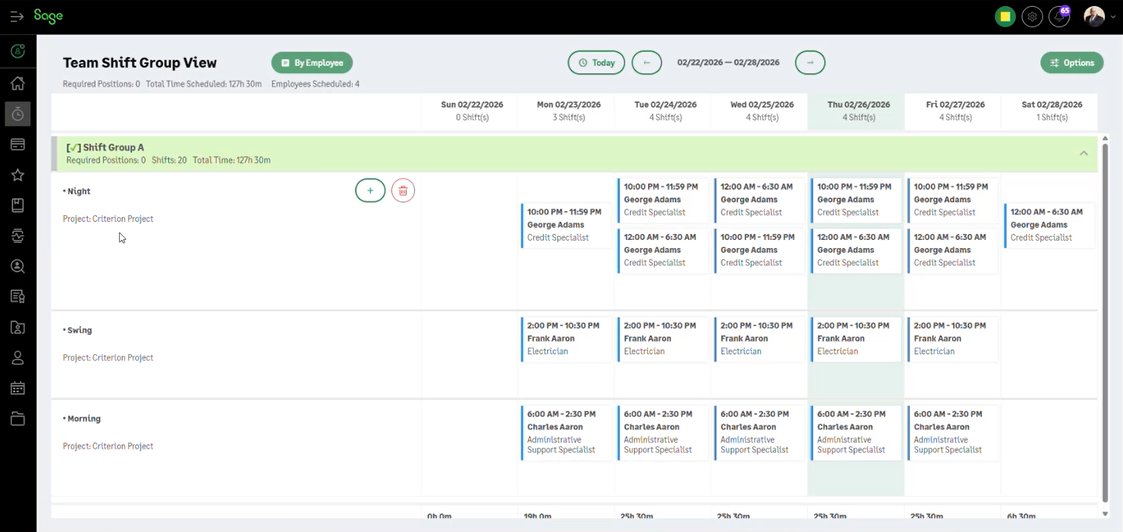Select the Tue 02/24/2026 column header
This screenshot has height=532, width=1123.
(x=665, y=110)
